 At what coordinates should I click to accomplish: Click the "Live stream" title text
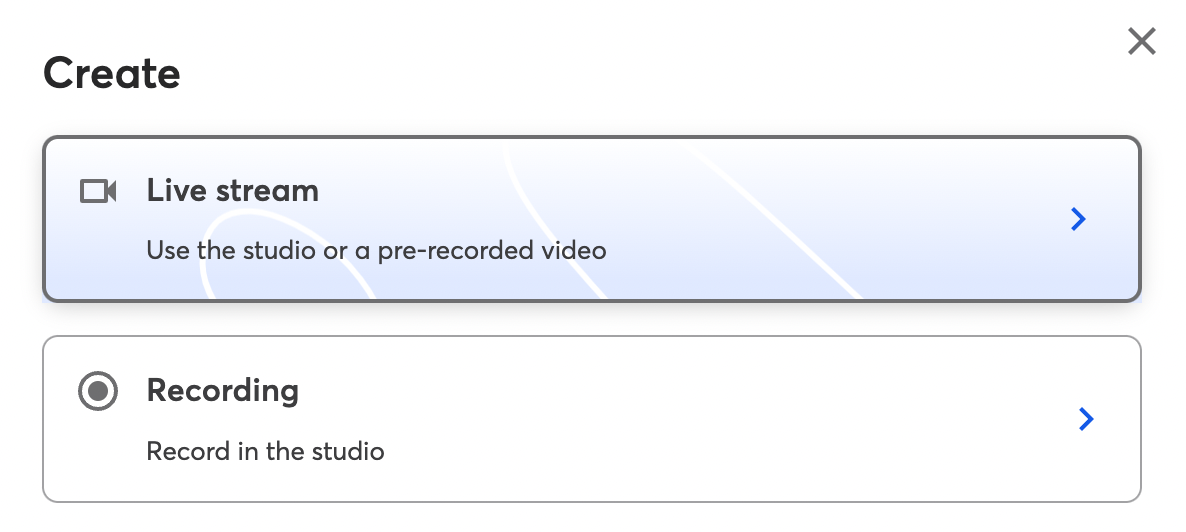tap(232, 190)
